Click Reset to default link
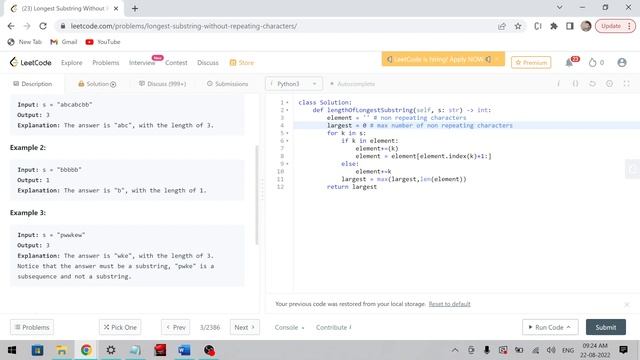 [x=449, y=304]
